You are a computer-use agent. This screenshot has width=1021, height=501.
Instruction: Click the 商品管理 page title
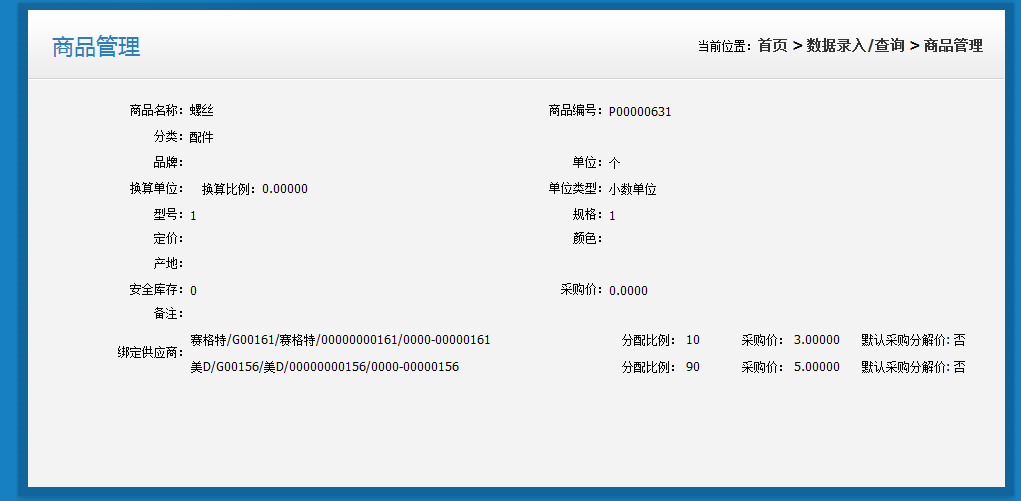click(96, 47)
